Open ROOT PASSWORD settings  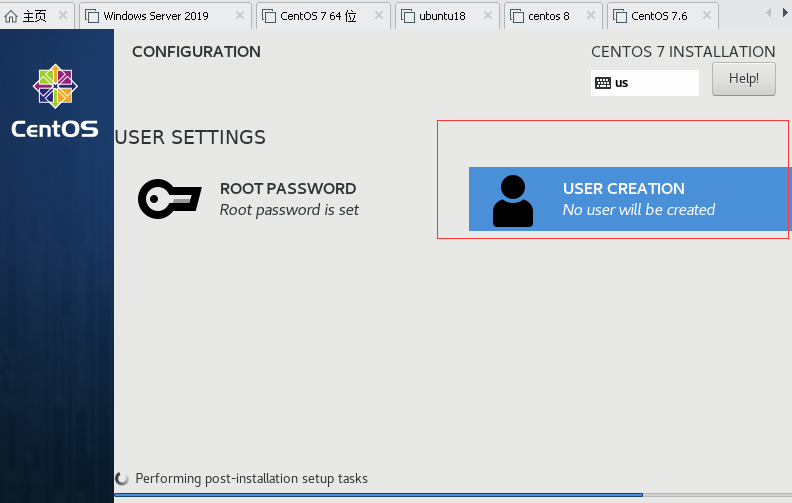click(x=288, y=199)
